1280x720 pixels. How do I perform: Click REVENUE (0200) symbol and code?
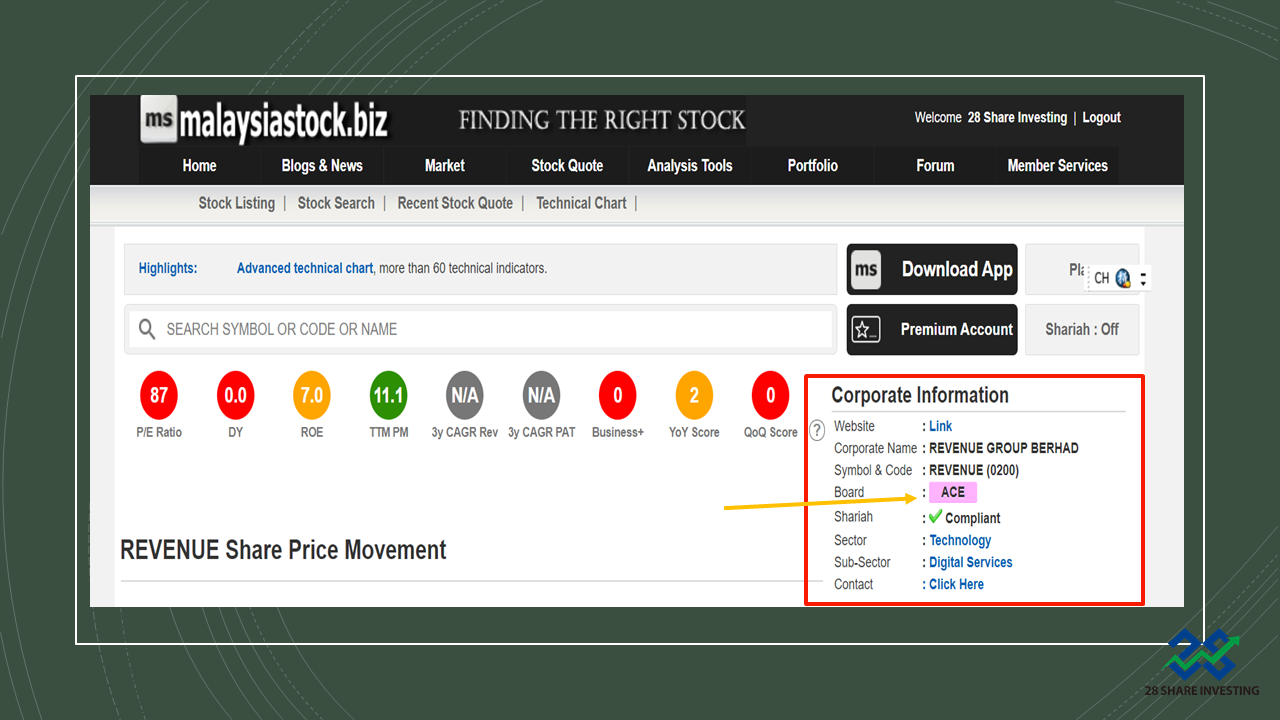tap(974, 470)
